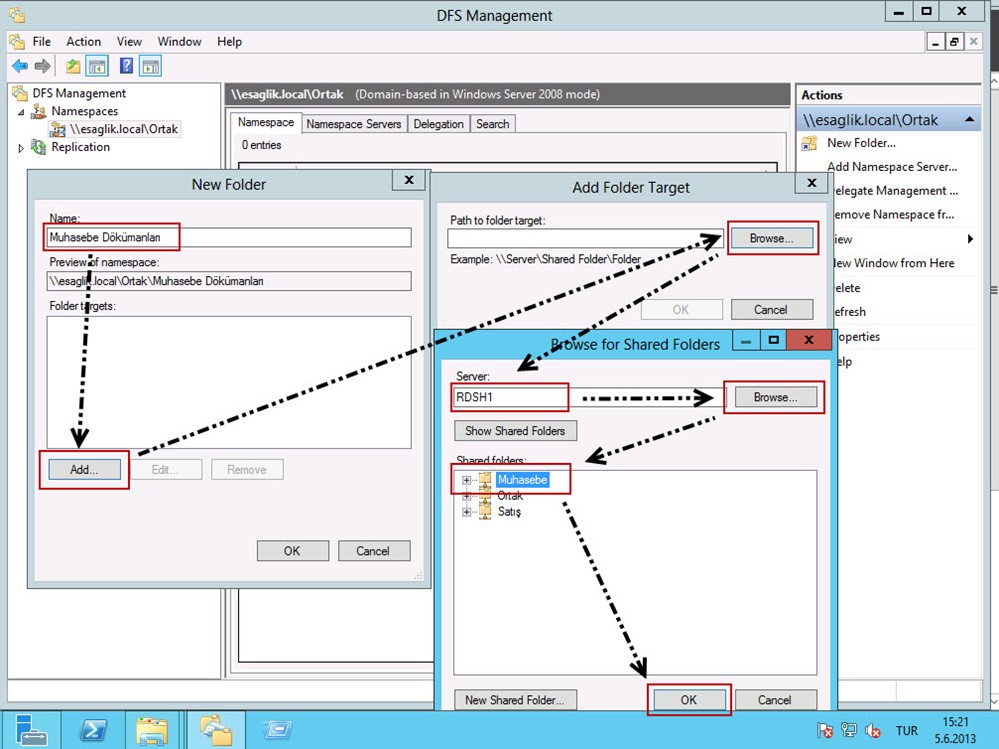Viewport: 999px width, 749px height.
Task: Expand the Muhasebe shared folder node
Action: coord(466,480)
